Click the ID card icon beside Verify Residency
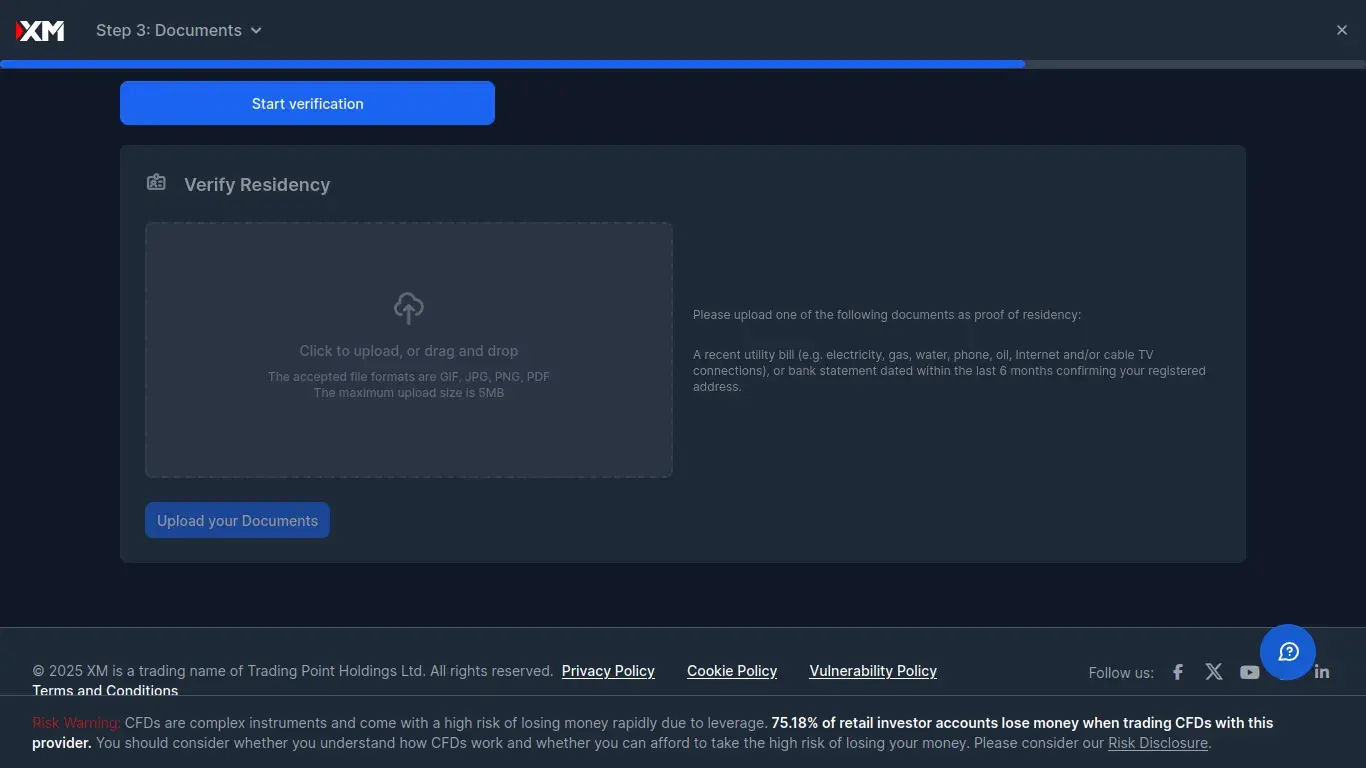This screenshot has height=768, width=1366. (156, 183)
